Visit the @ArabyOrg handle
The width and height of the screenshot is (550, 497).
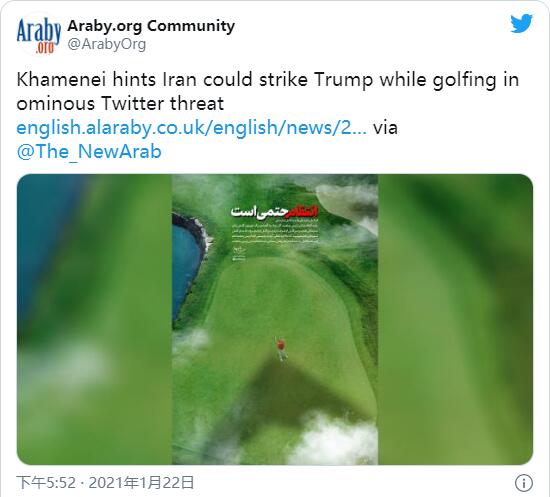point(106,45)
